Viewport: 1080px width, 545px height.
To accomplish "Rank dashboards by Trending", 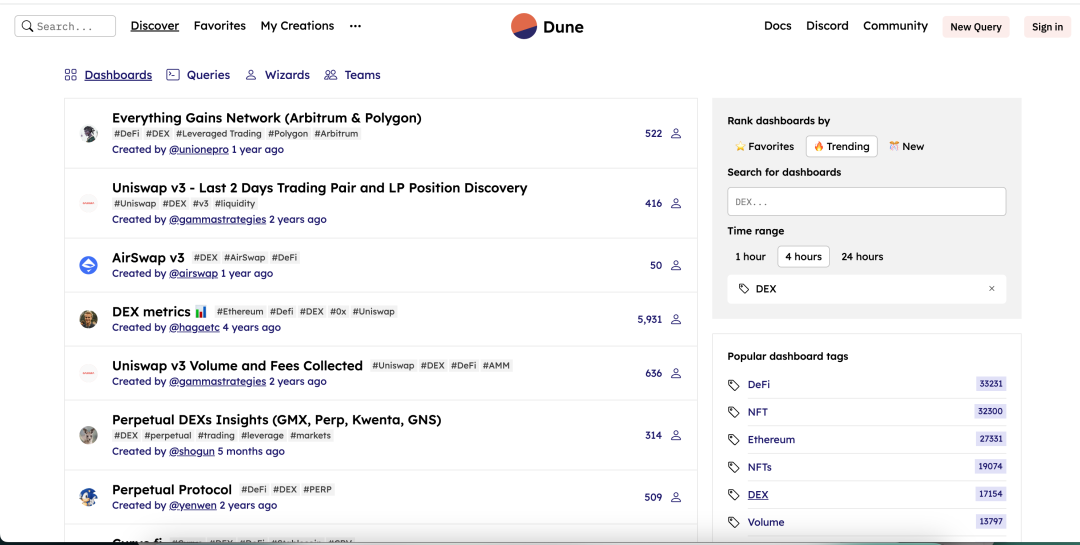I will [842, 146].
